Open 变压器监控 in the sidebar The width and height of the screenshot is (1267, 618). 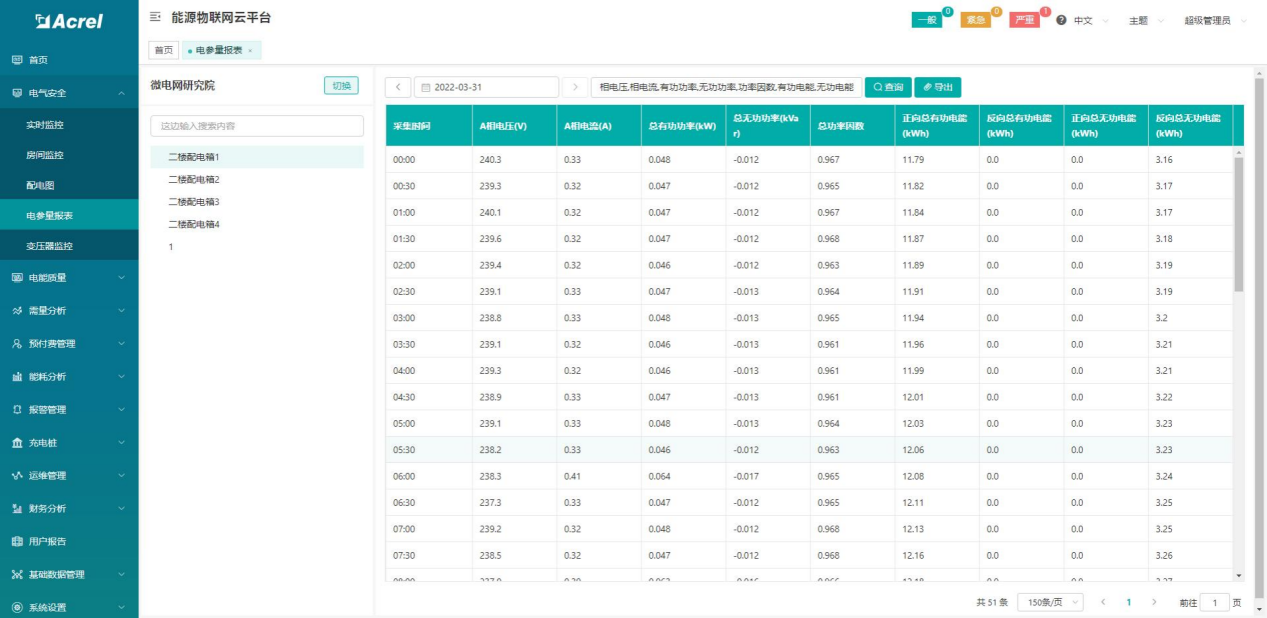point(69,246)
